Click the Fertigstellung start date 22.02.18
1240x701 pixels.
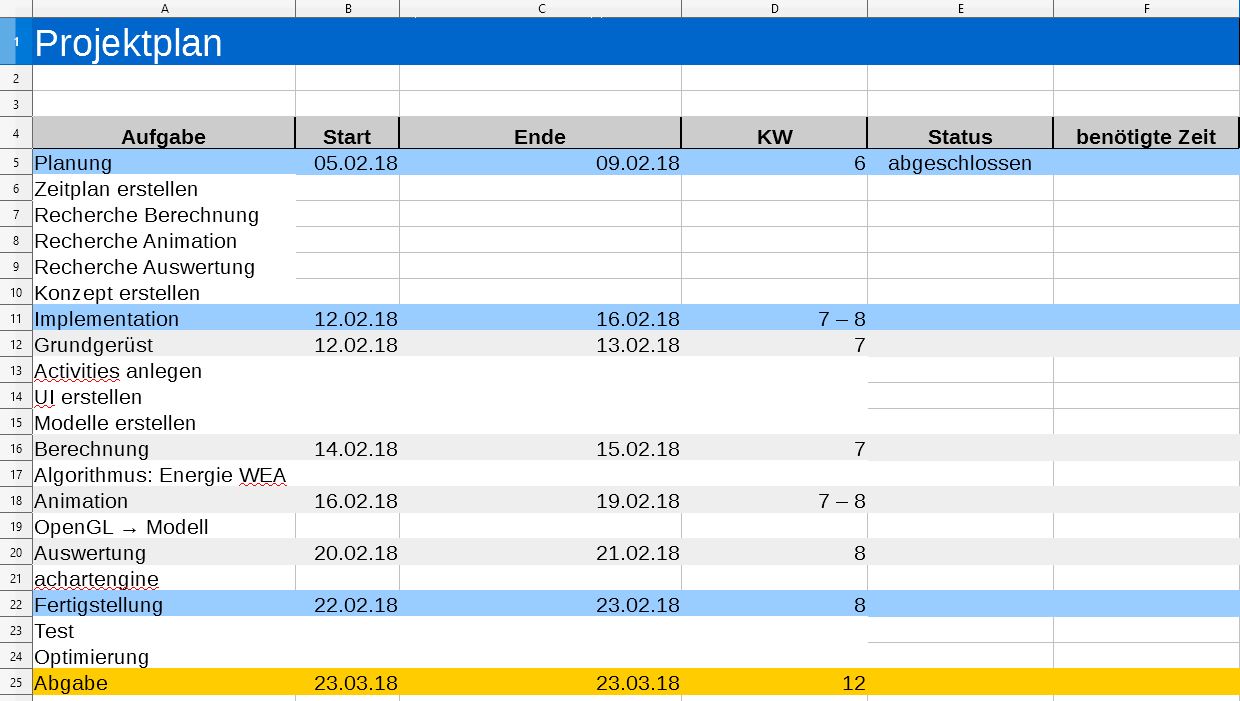pyautogui.click(x=355, y=605)
